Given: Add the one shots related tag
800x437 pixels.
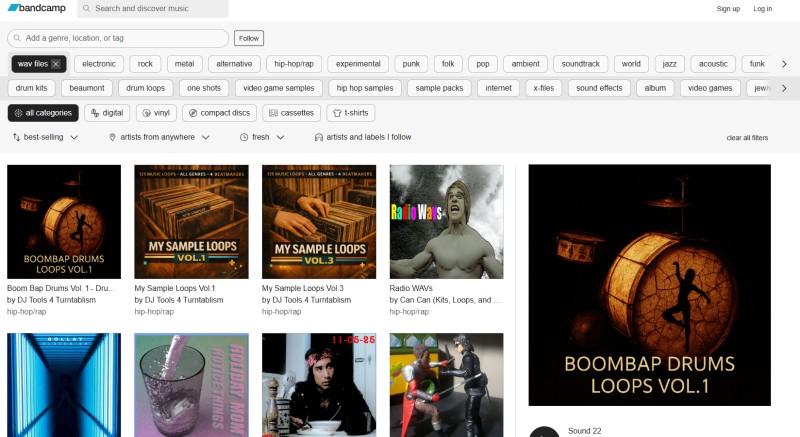Looking at the screenshot, I should click(x=204, y=88).
